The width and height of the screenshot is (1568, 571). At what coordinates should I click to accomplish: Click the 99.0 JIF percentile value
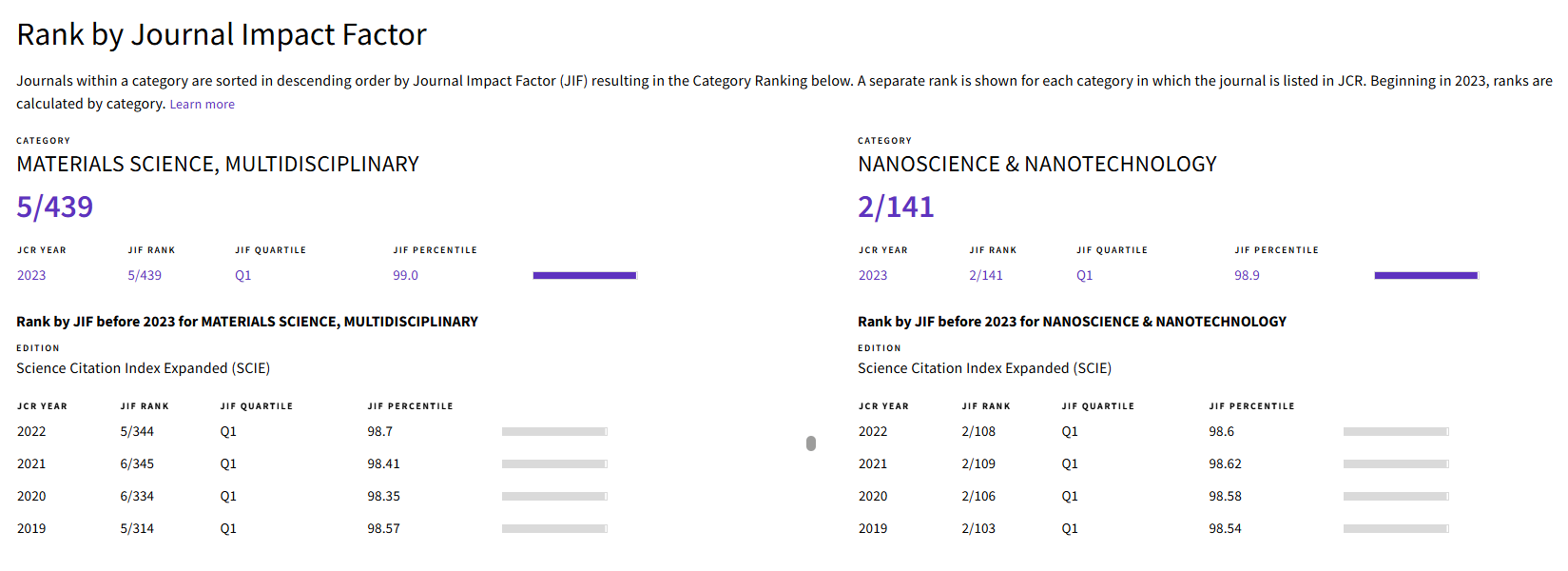[406, 275]
